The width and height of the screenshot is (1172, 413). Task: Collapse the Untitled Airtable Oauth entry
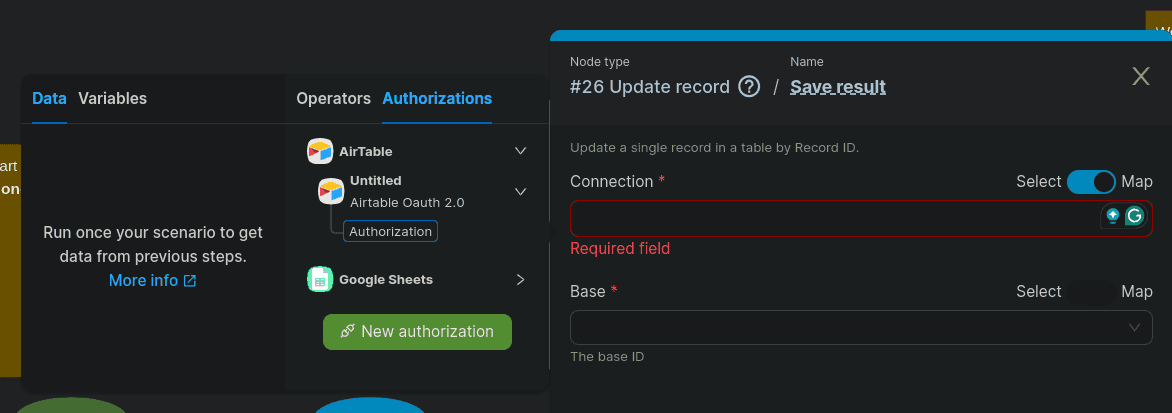coord(520,191)
